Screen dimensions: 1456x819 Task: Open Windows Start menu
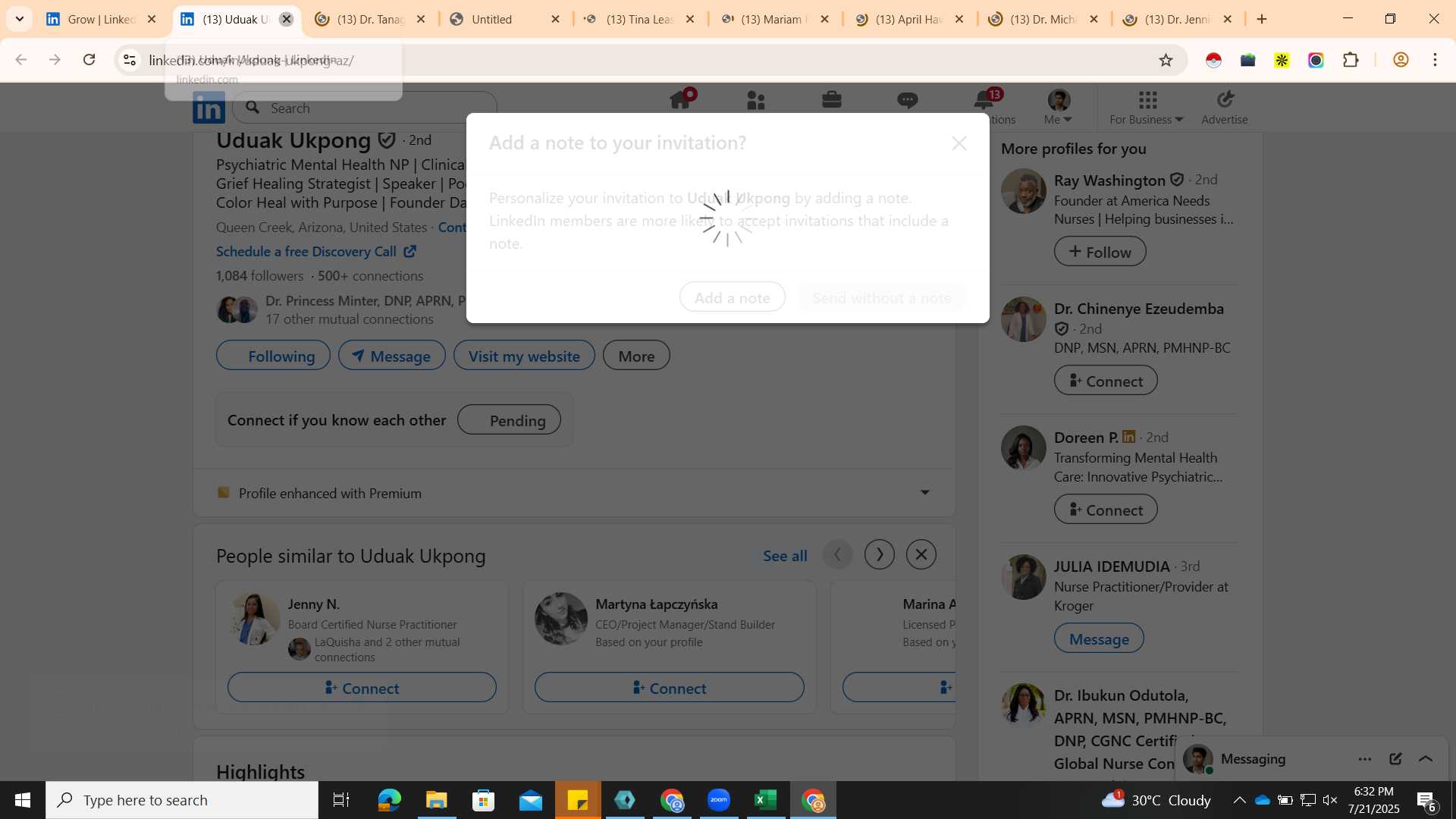tap(23, 800)
